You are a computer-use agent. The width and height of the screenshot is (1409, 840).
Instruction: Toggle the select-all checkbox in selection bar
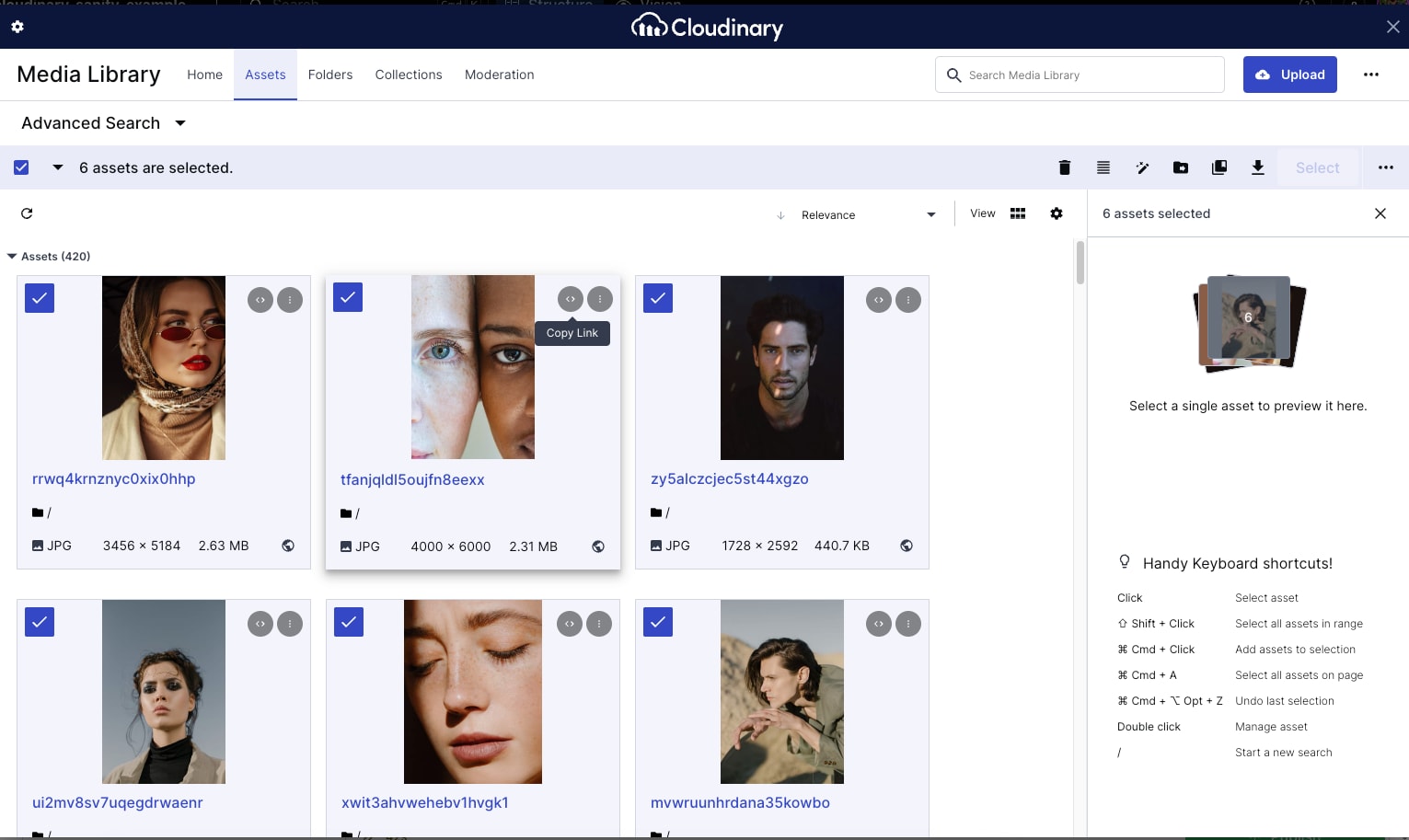point(20,167)
